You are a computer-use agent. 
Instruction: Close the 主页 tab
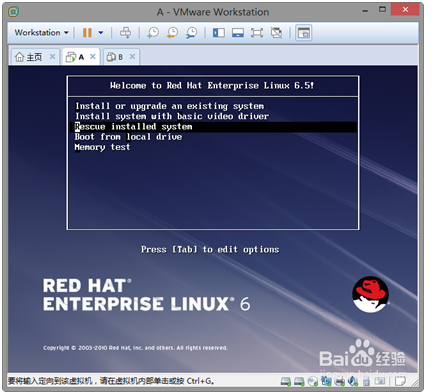52,57
